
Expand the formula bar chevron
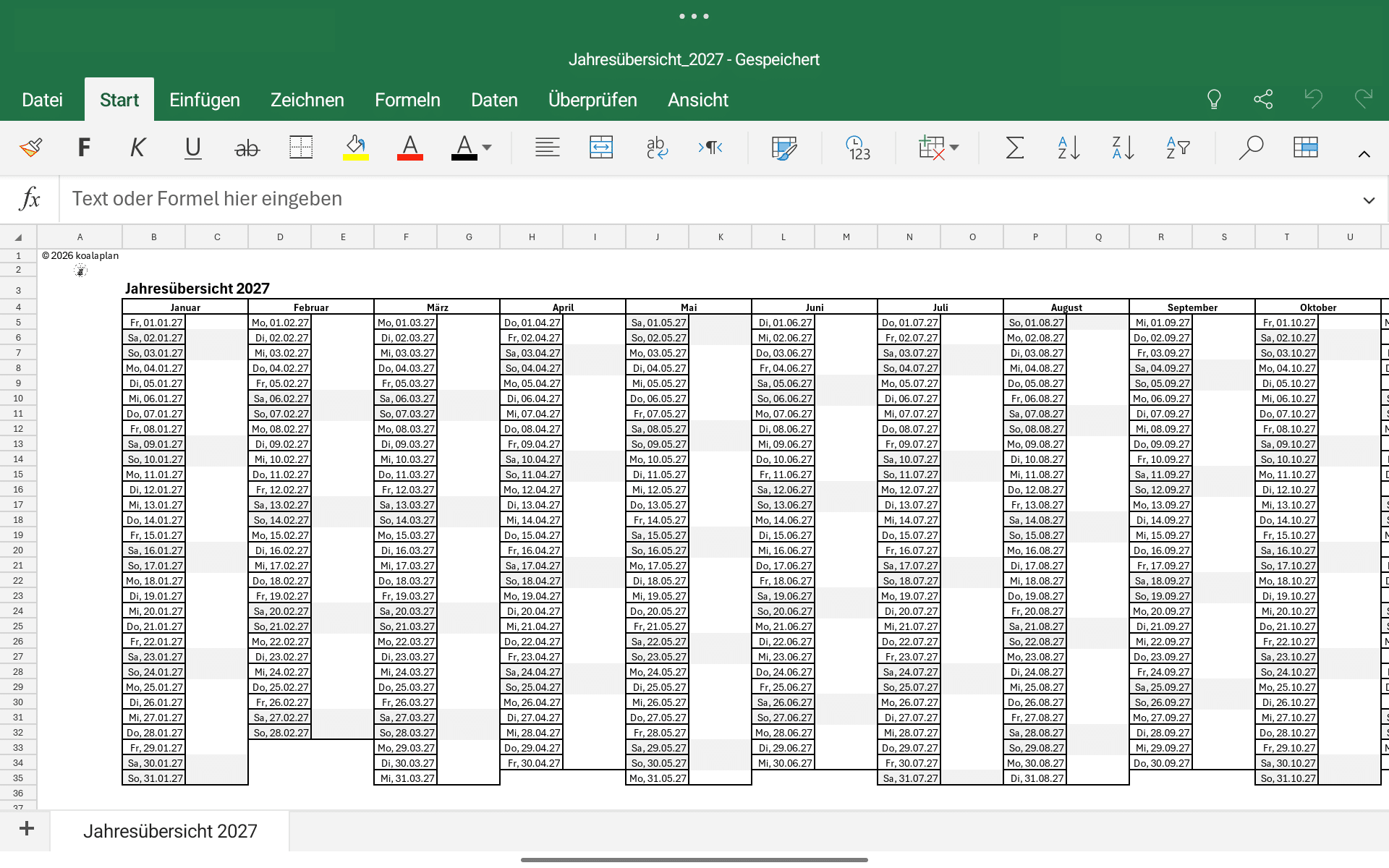click(1369, 200)
